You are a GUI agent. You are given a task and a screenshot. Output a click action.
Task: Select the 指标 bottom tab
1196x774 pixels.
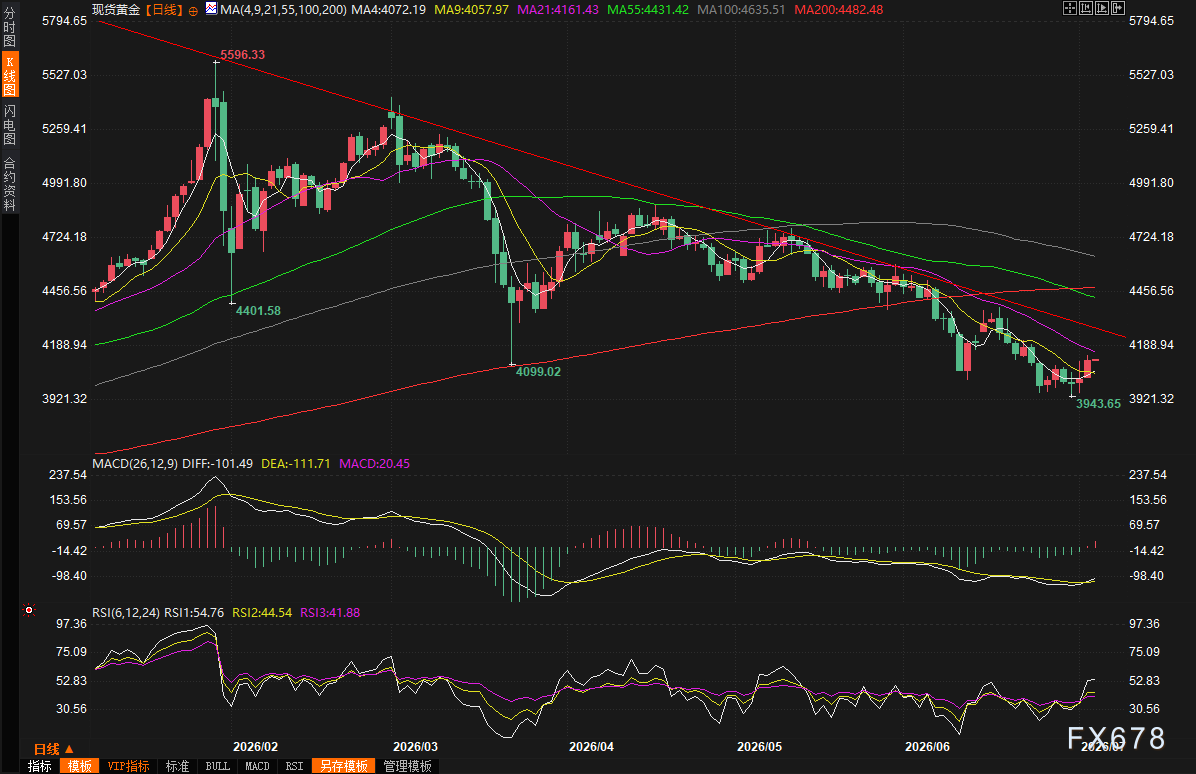(x=40, y=766)
